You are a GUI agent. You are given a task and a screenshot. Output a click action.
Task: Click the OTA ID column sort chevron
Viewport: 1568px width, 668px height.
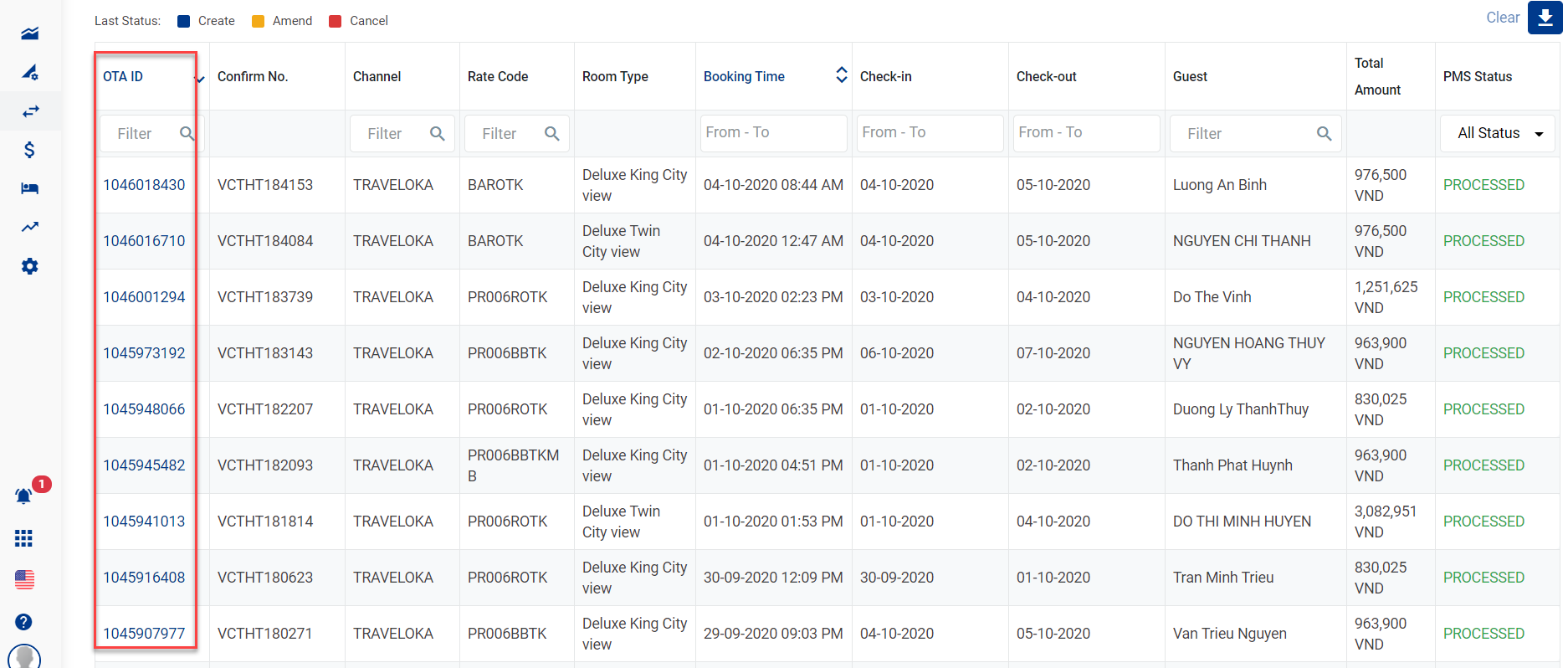(200, 79)
